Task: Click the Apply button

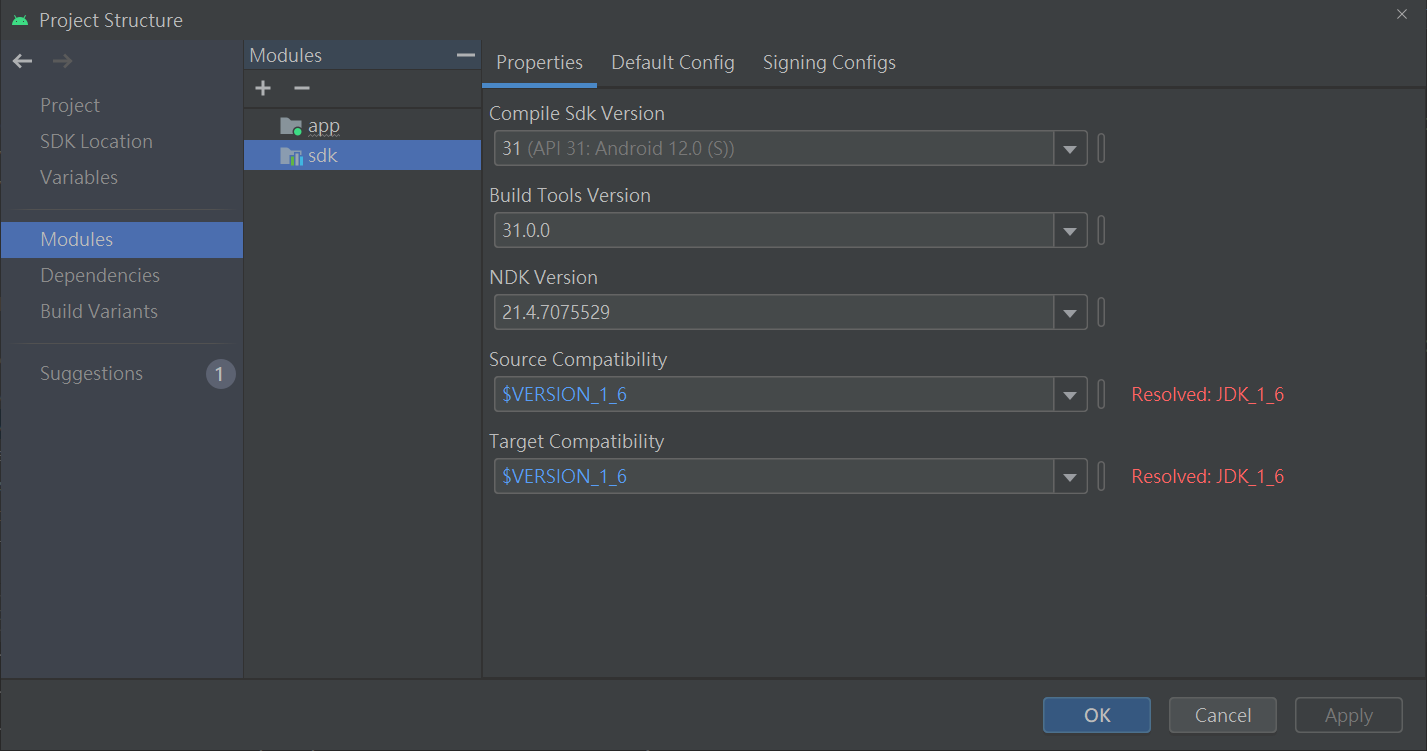Action: [1349, 715]
